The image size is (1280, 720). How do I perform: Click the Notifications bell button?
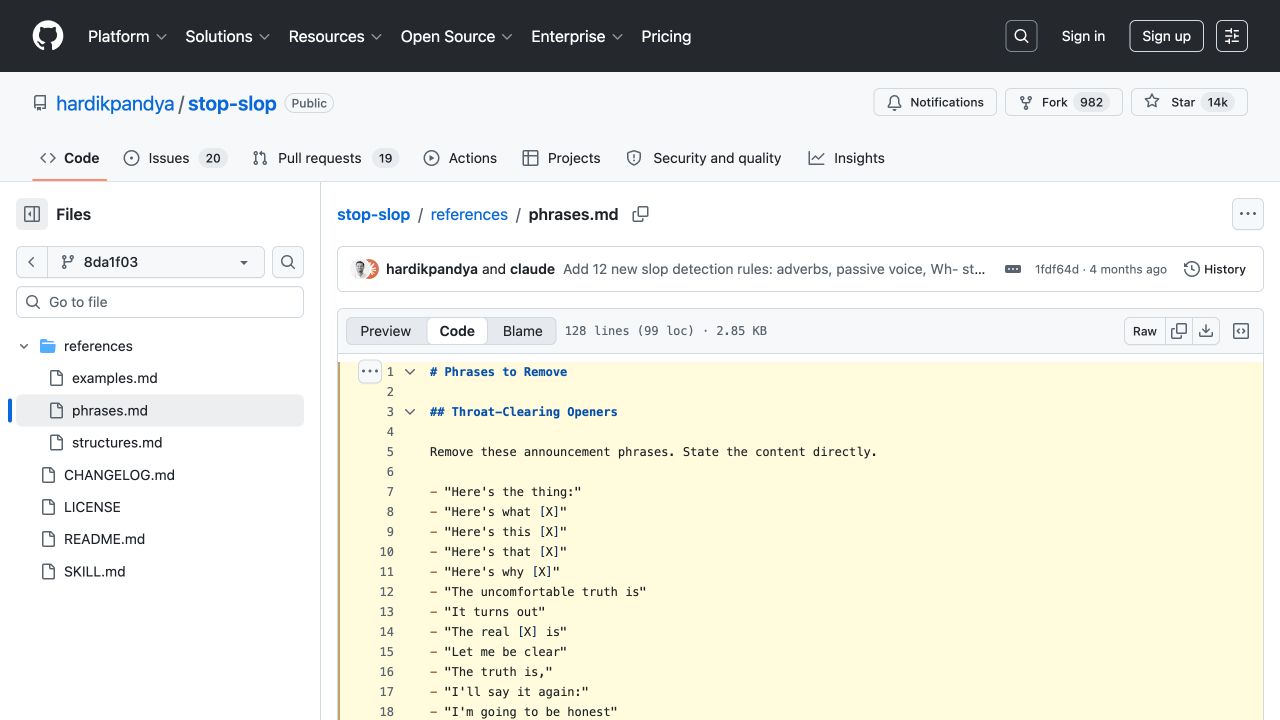click(935, 102)
